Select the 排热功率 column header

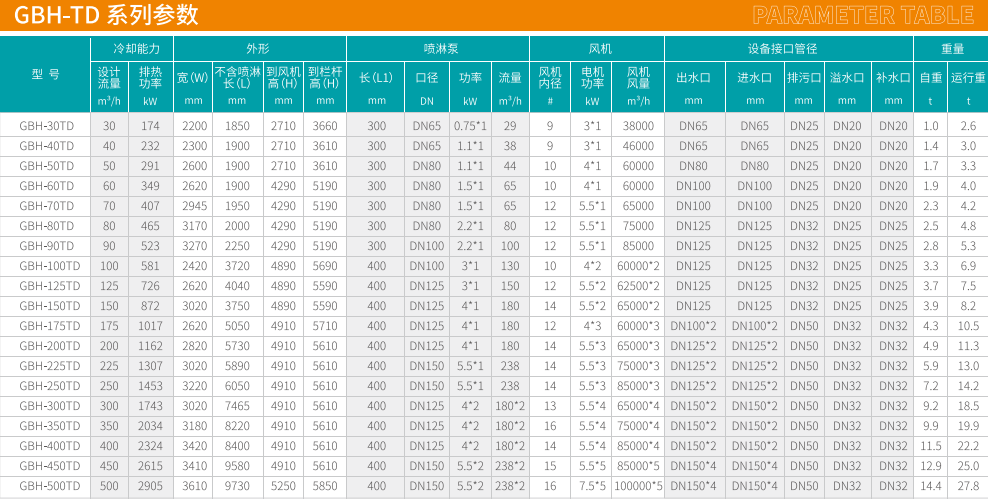(x=150, y=76)
